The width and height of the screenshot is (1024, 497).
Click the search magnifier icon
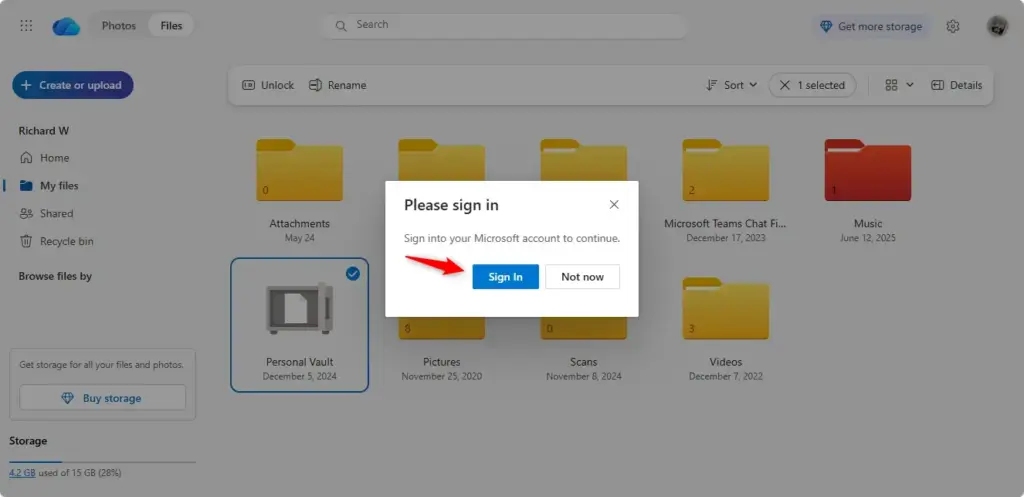coord(340,25)
